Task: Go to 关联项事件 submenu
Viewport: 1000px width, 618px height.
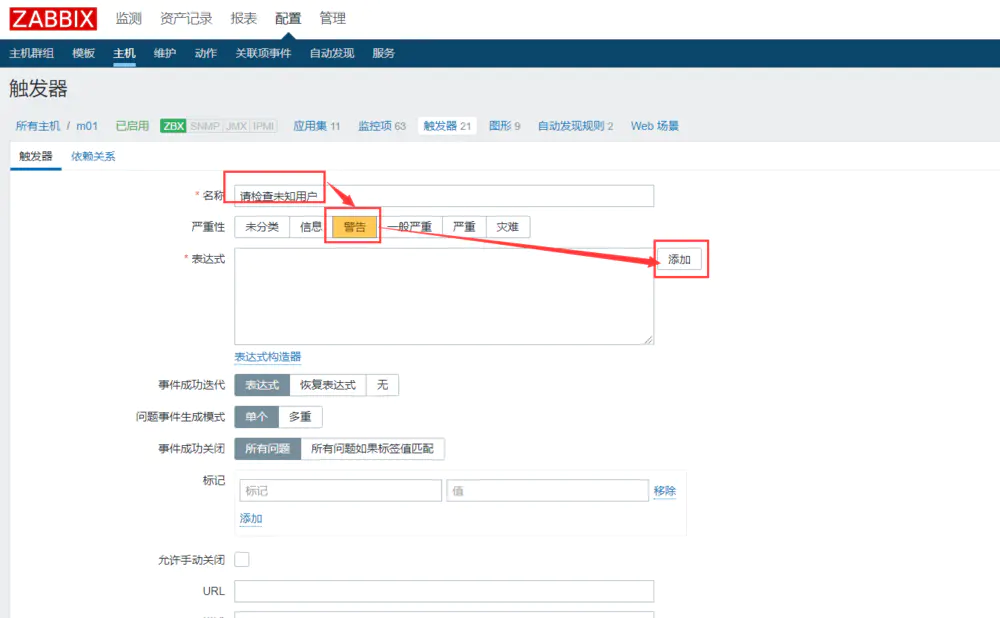Action: 263,53
